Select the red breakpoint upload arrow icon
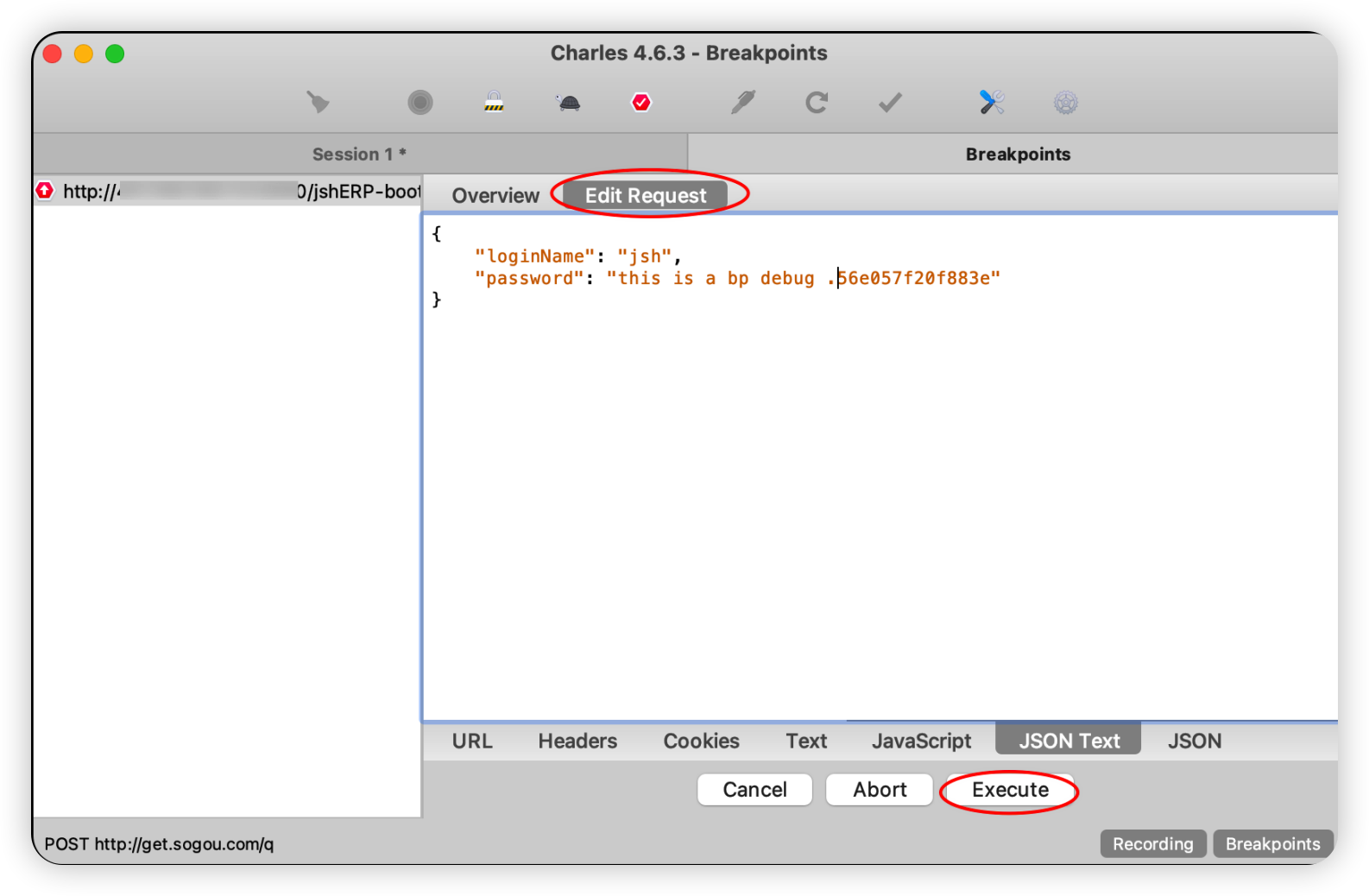The width and height of the screenshot is (1369, 896). coord(45,190)
